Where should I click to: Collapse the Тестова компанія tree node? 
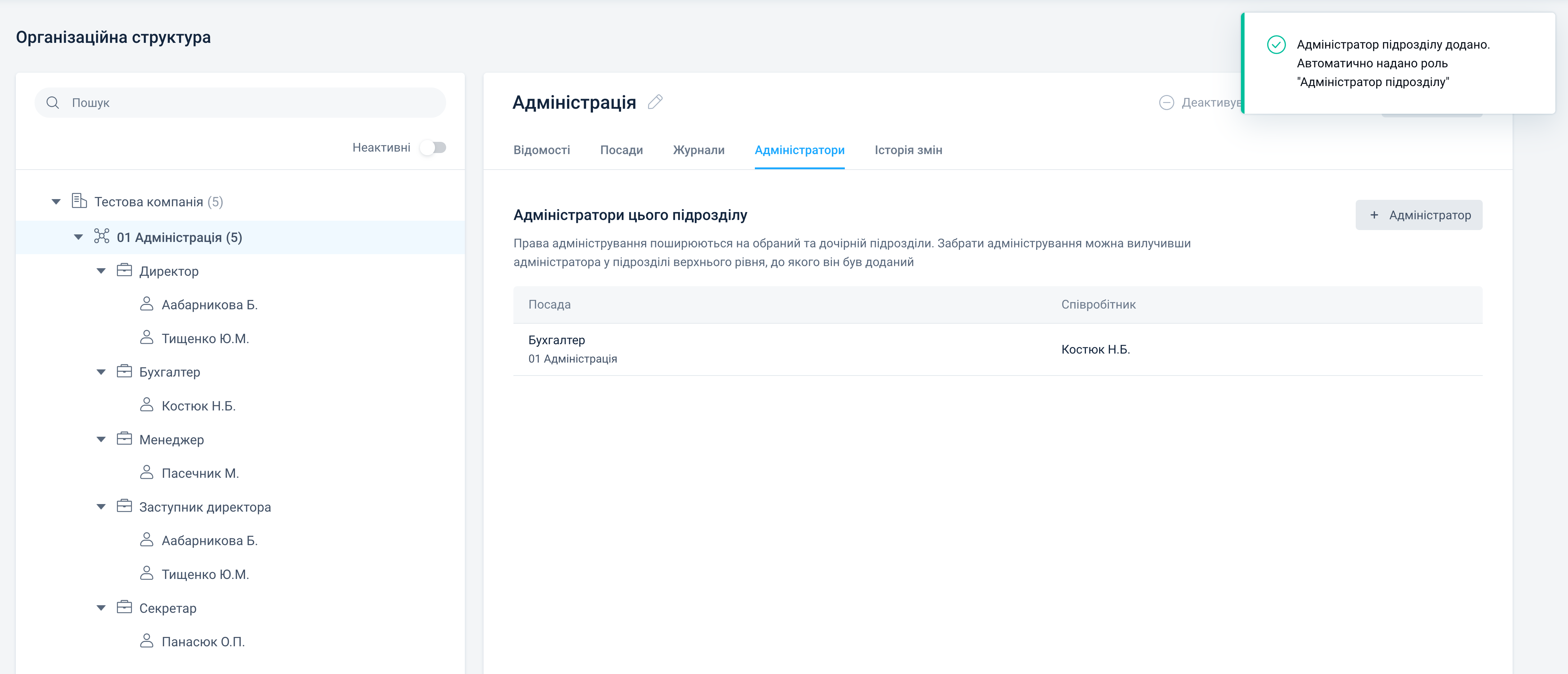(56, 202)
